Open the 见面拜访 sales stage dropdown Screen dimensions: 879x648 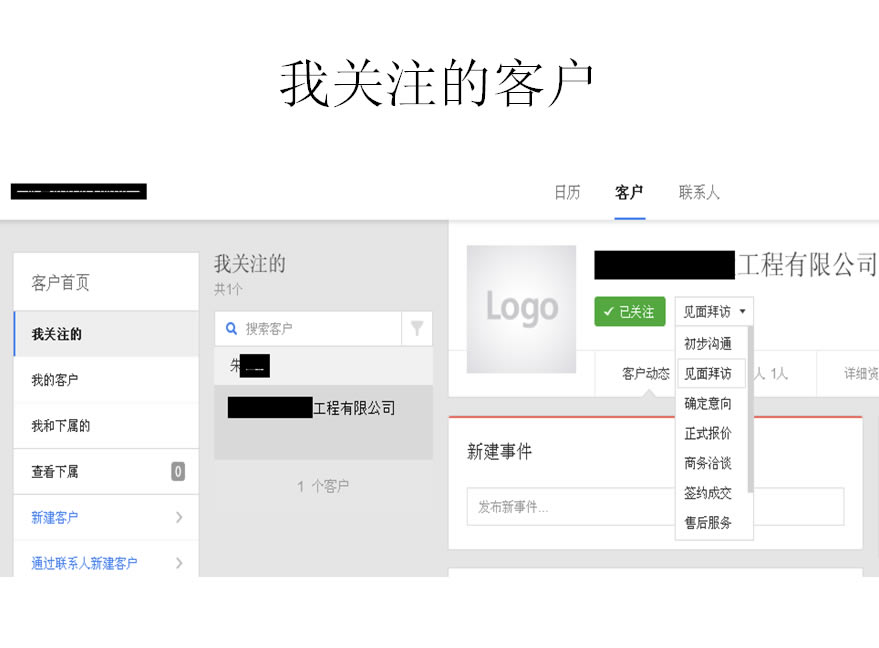pos(713,311)
